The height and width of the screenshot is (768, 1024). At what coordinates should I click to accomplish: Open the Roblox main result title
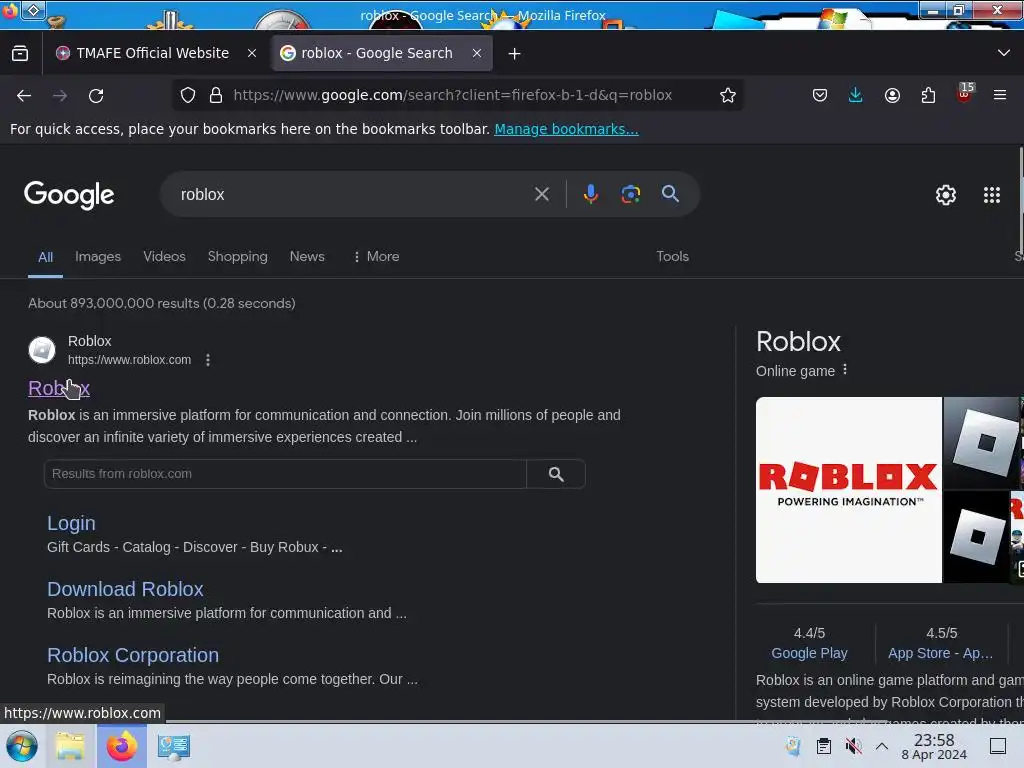pos(59,388)
